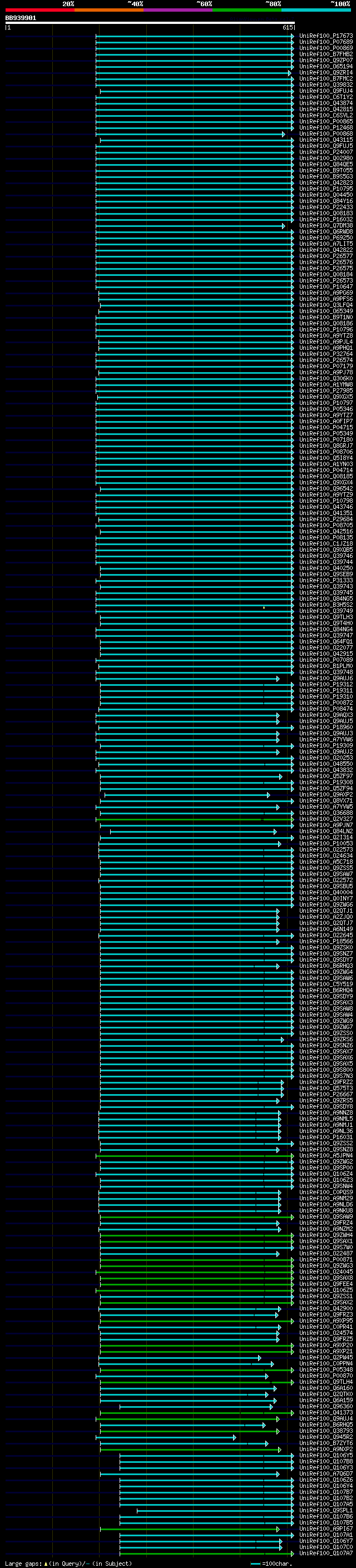Open hit UniRef100_C1JZ18
This screenshot has width=356, height=1568.
tap(325, 543)
